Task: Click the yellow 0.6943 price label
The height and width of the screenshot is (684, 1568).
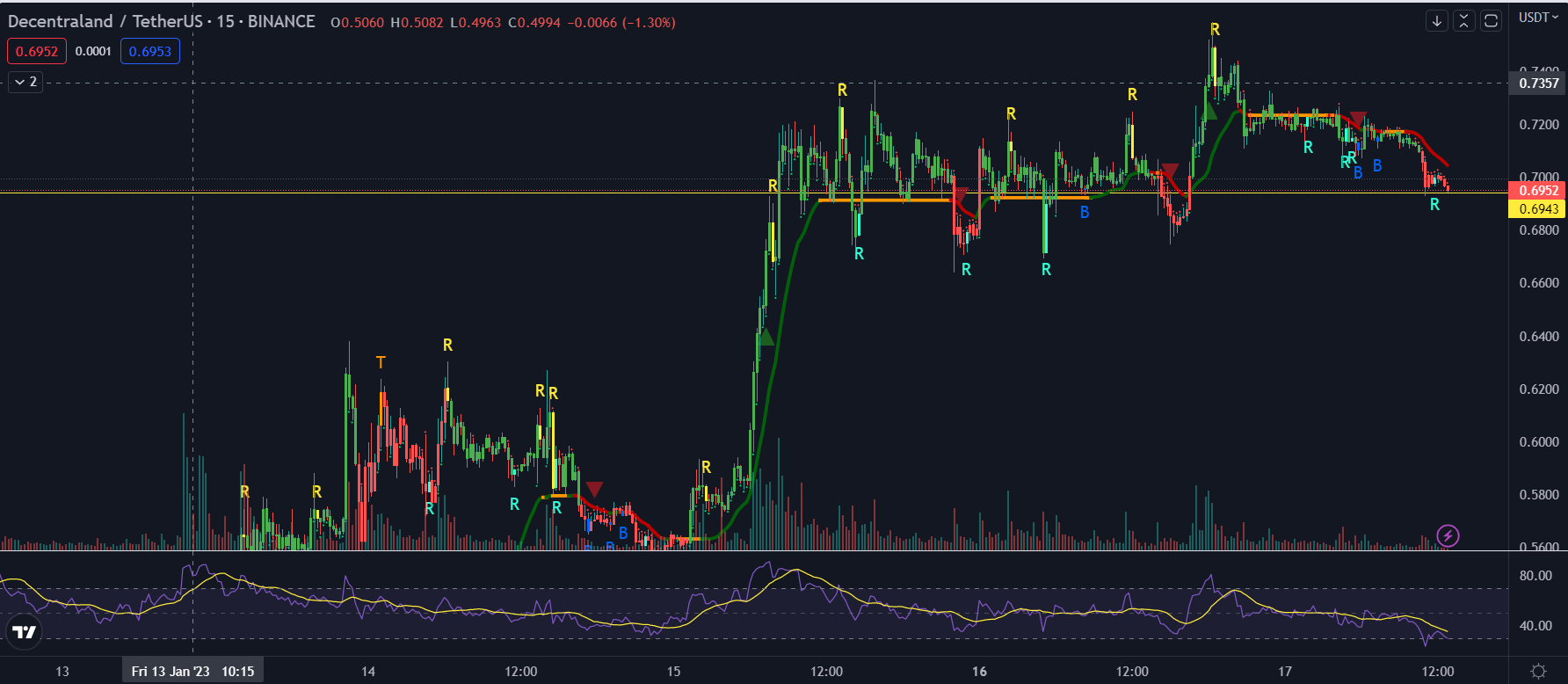Action: pyautogui.click(x=1539, y=209)
